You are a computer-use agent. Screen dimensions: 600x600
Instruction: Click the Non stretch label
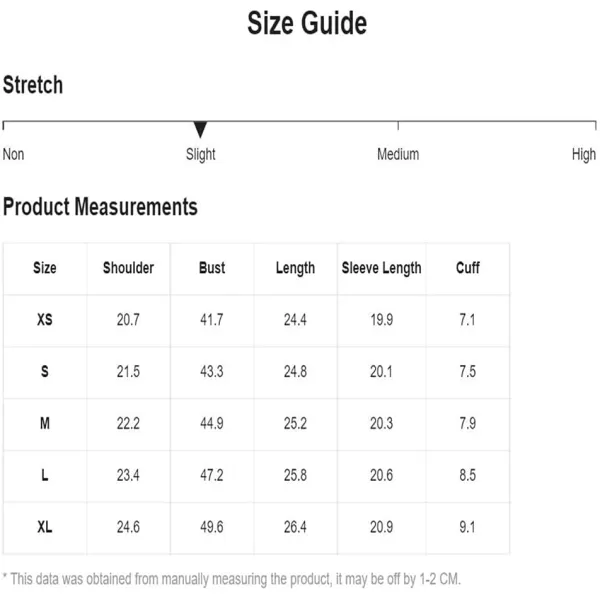[13, 154]
